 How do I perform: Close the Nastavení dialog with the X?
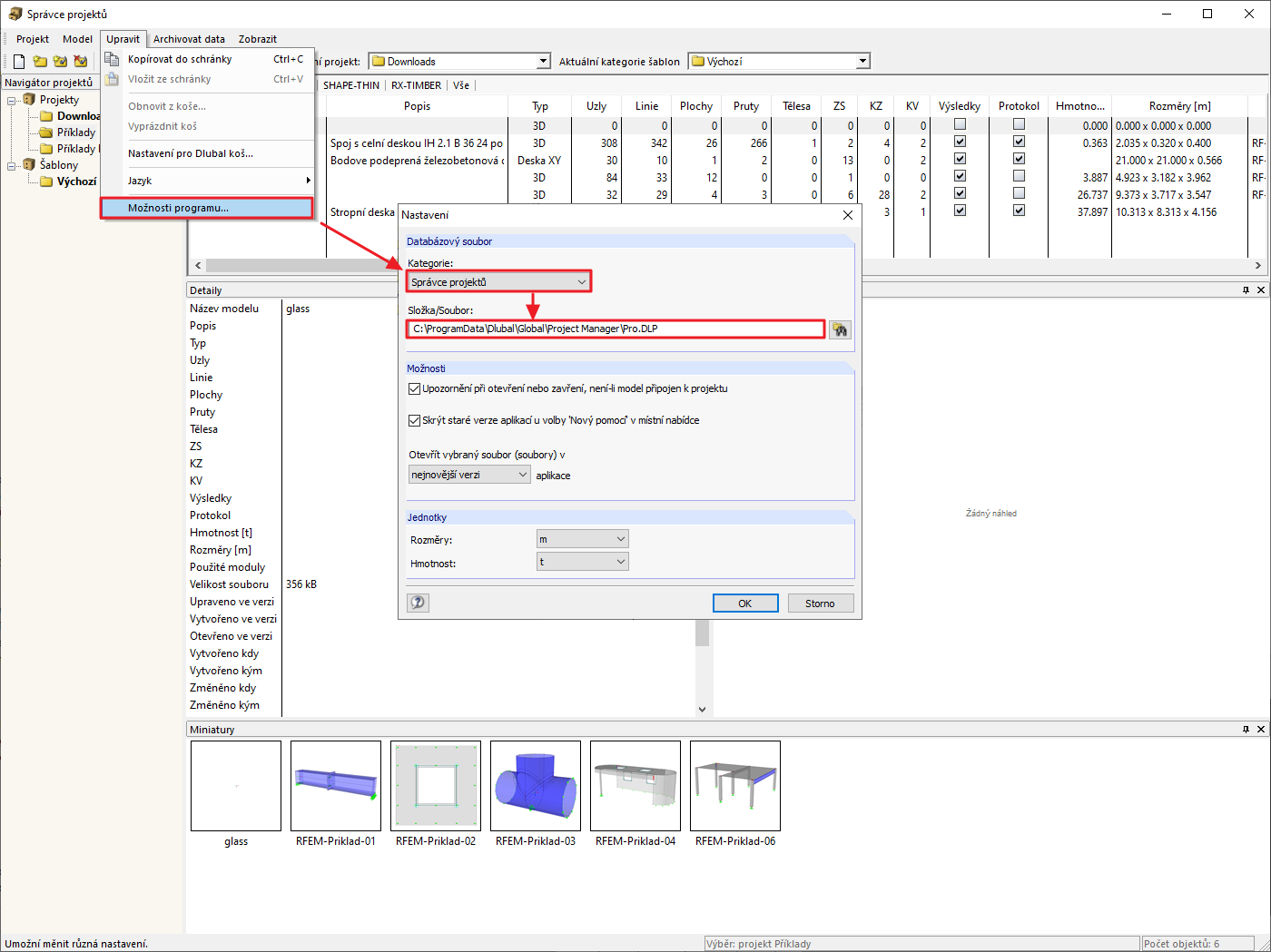[848, 215]
